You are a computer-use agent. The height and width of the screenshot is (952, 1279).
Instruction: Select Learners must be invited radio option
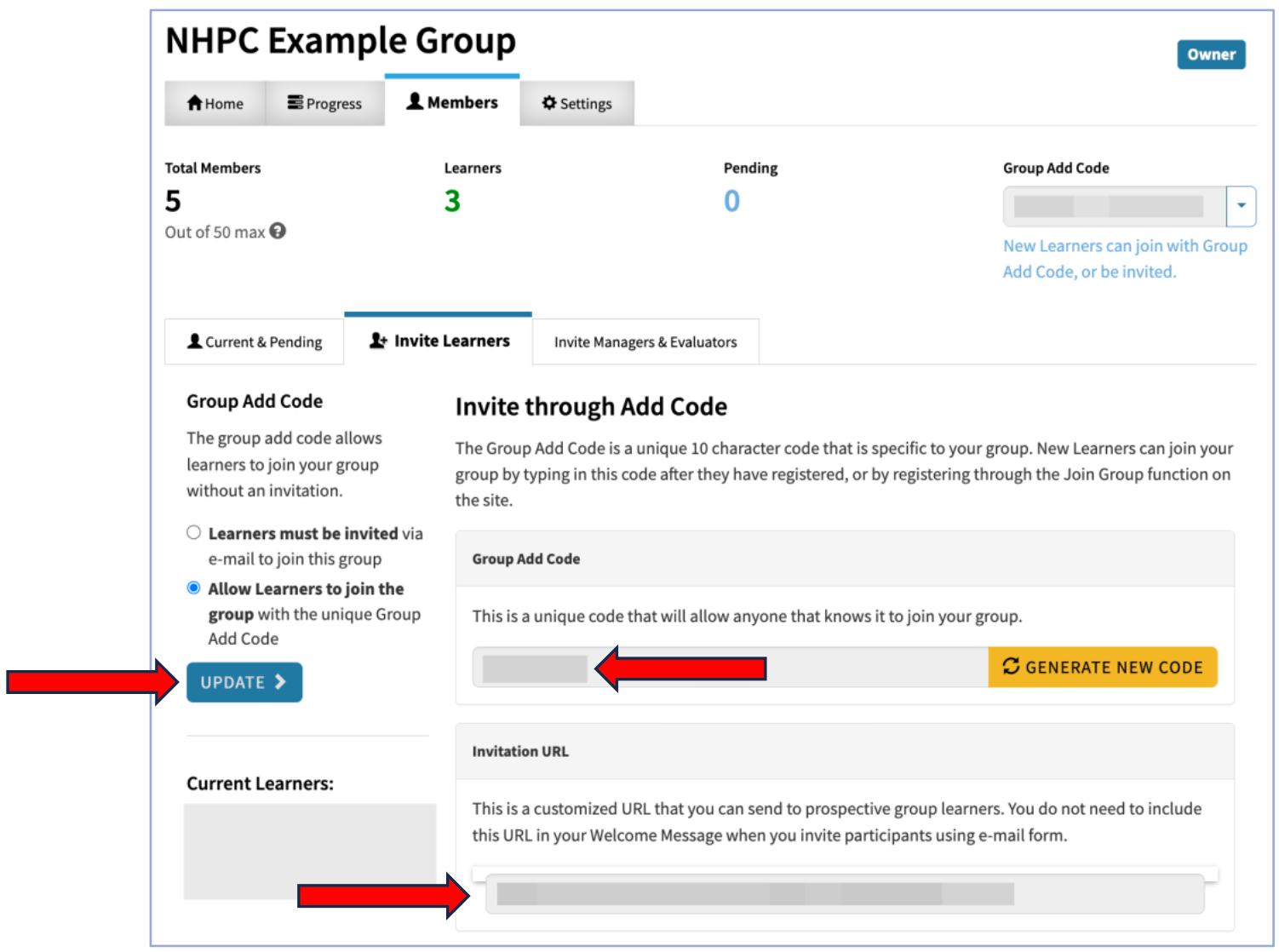194,532
